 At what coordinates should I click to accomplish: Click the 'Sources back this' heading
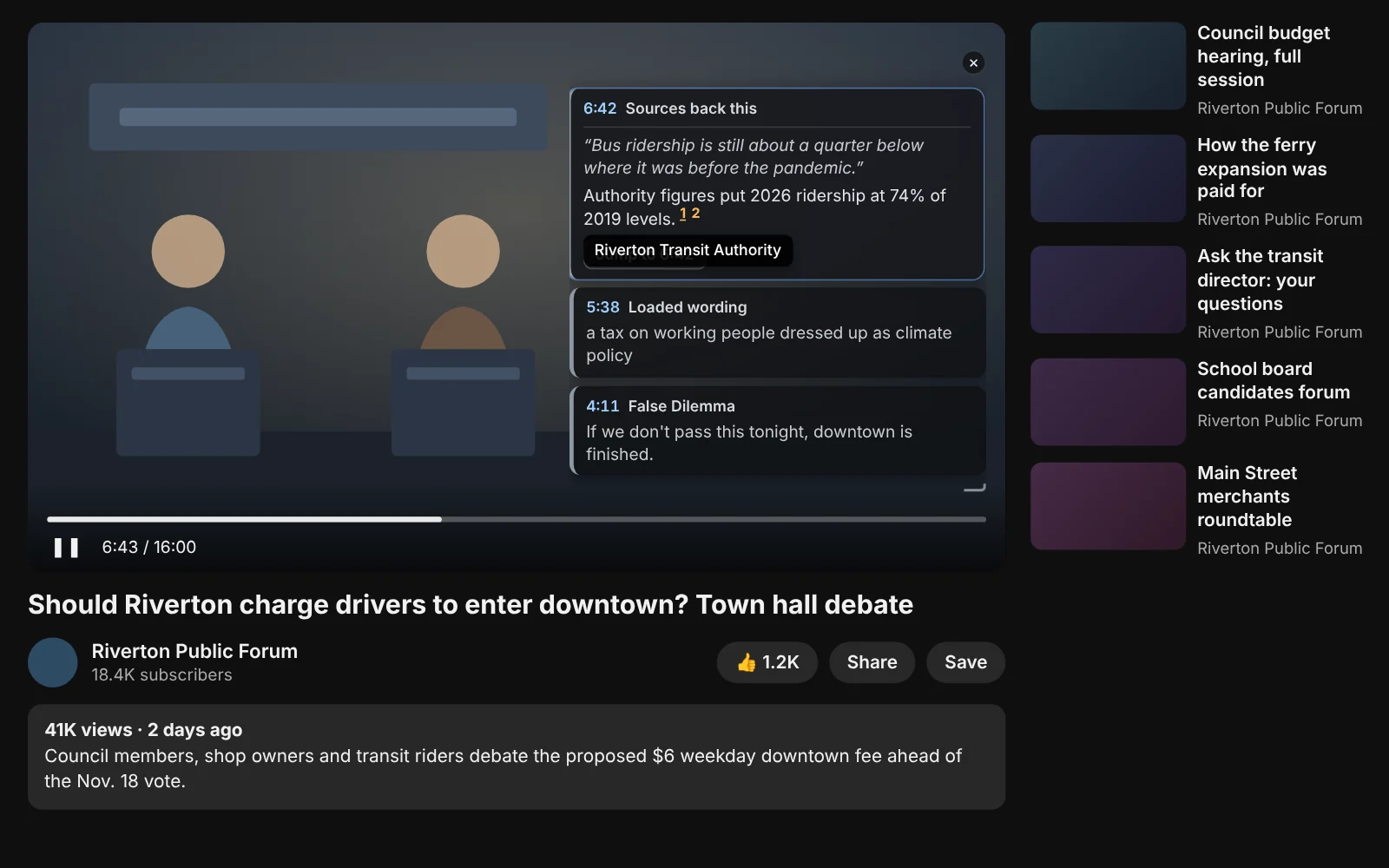(x=691, y=108)
